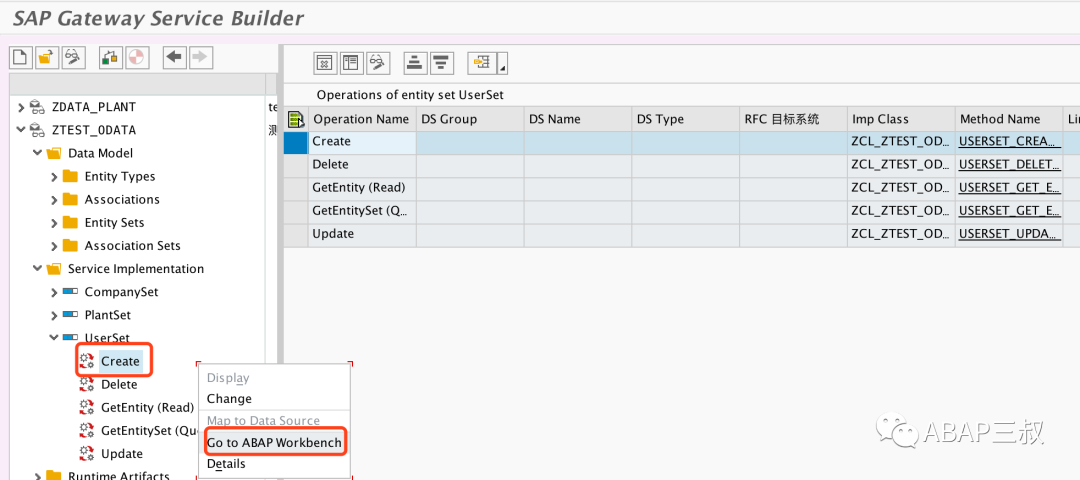Collapse the ZTEST_ODATA project node

click(21, 130)
